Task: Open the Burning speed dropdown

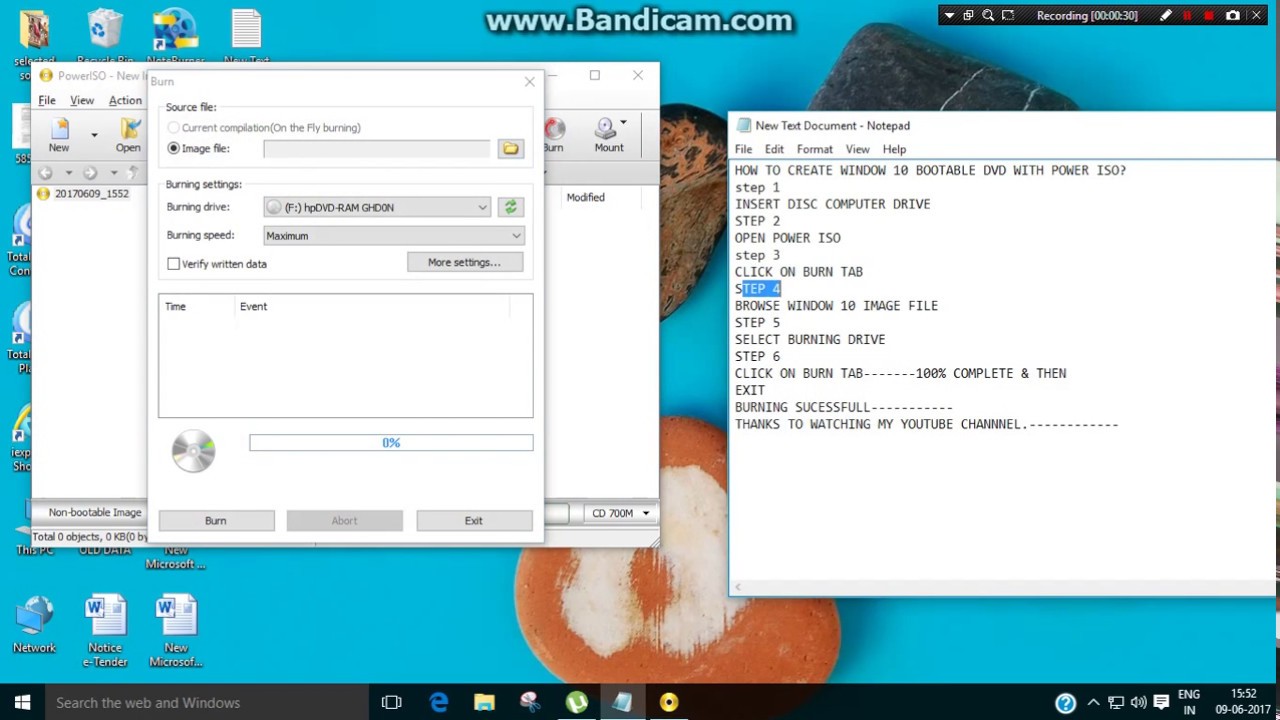Action: 393,236
